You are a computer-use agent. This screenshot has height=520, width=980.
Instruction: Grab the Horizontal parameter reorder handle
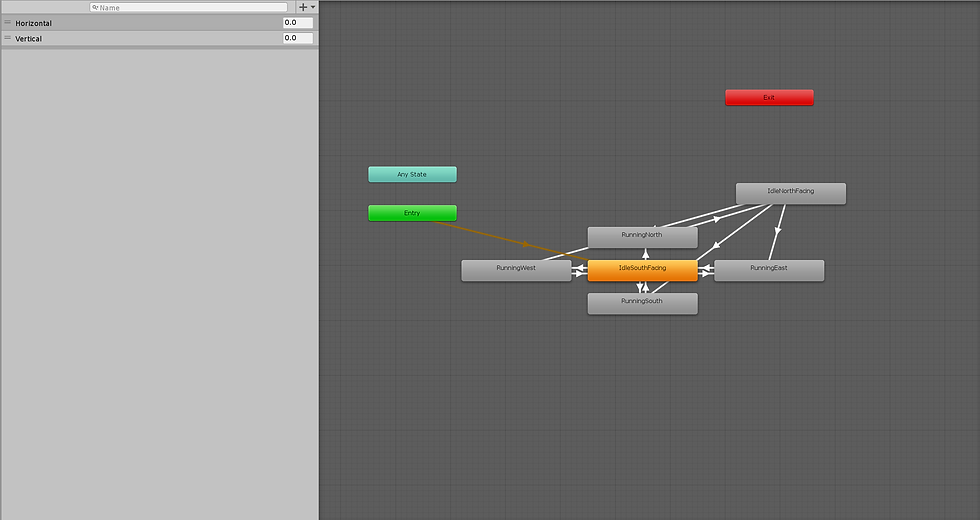pyautogui.click(x=8, y=22)
